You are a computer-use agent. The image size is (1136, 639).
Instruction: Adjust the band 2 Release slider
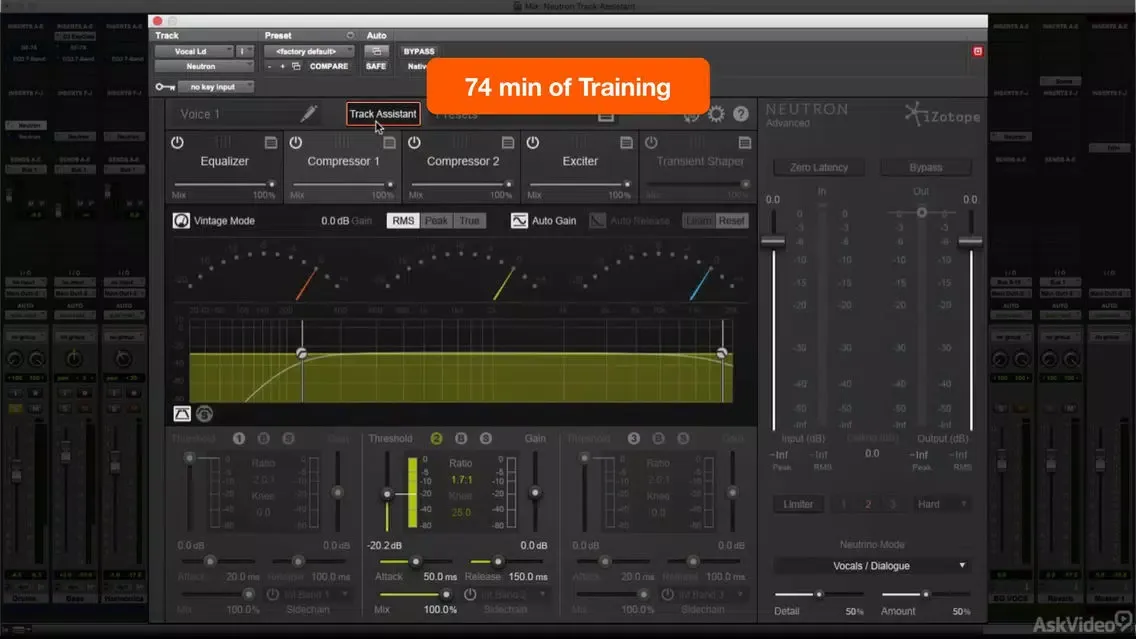pos(497,561)
